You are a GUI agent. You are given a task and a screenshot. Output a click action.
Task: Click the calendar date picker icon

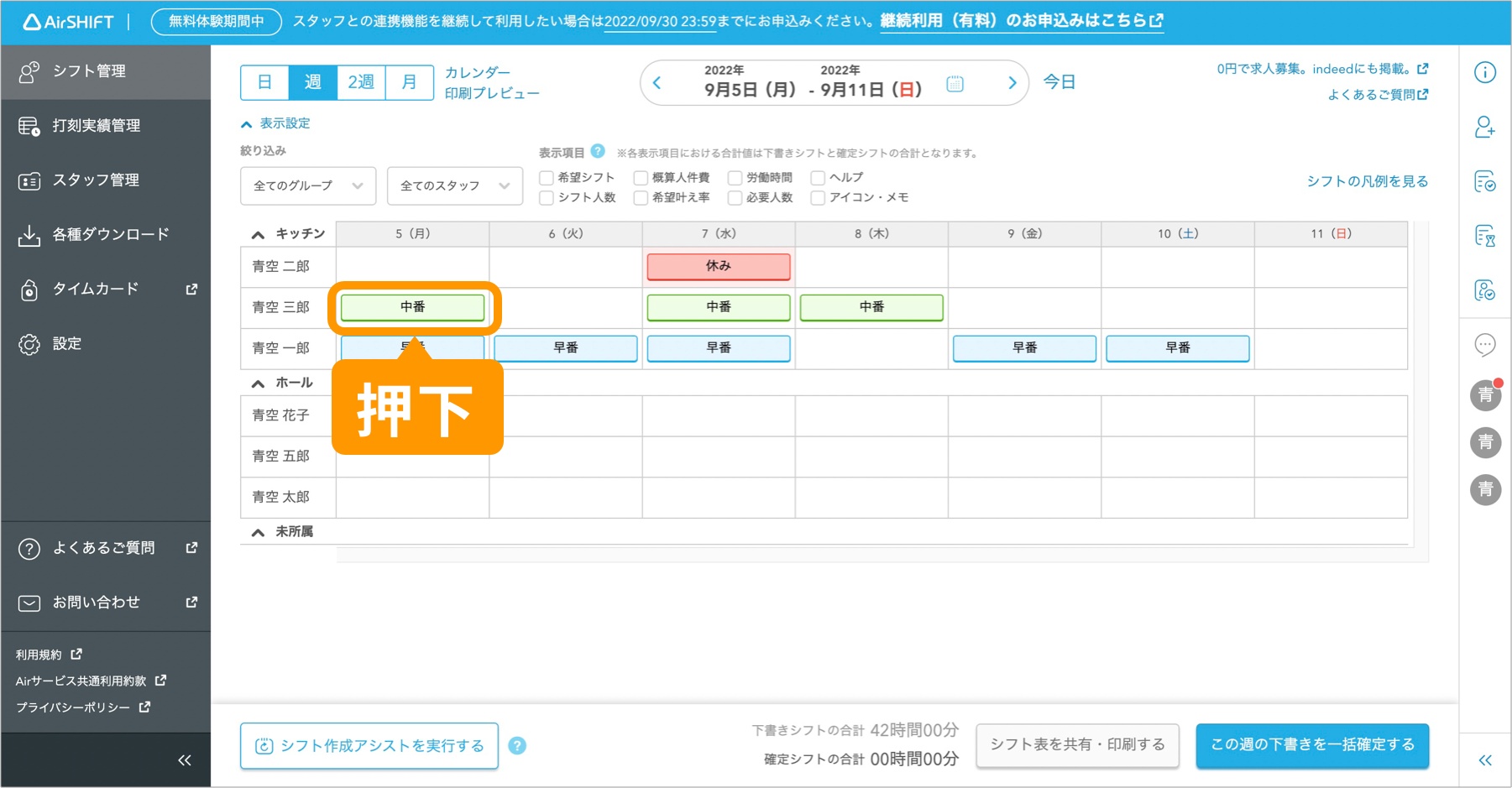955,84
